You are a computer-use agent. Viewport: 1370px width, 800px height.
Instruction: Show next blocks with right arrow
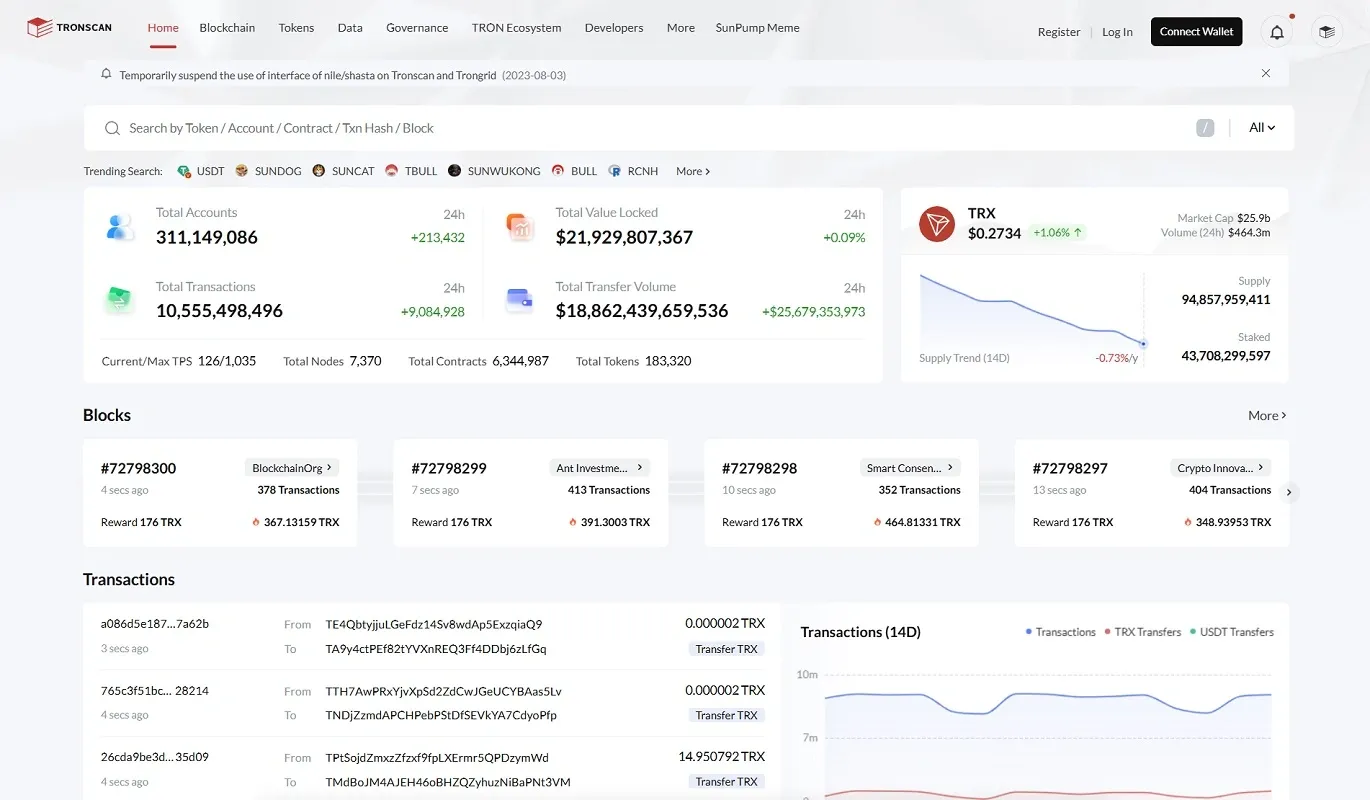[x=1290, y=492]
